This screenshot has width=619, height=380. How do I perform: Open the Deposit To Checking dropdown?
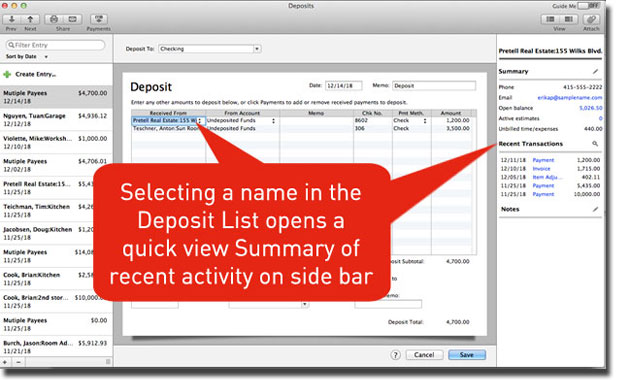pyautogui.click(x=257, y=49)
